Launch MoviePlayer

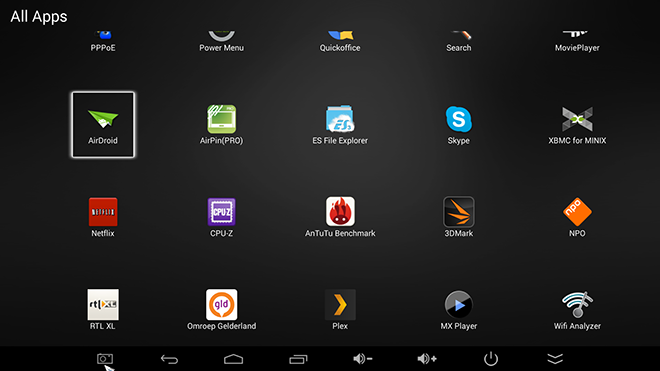(577, 42)
